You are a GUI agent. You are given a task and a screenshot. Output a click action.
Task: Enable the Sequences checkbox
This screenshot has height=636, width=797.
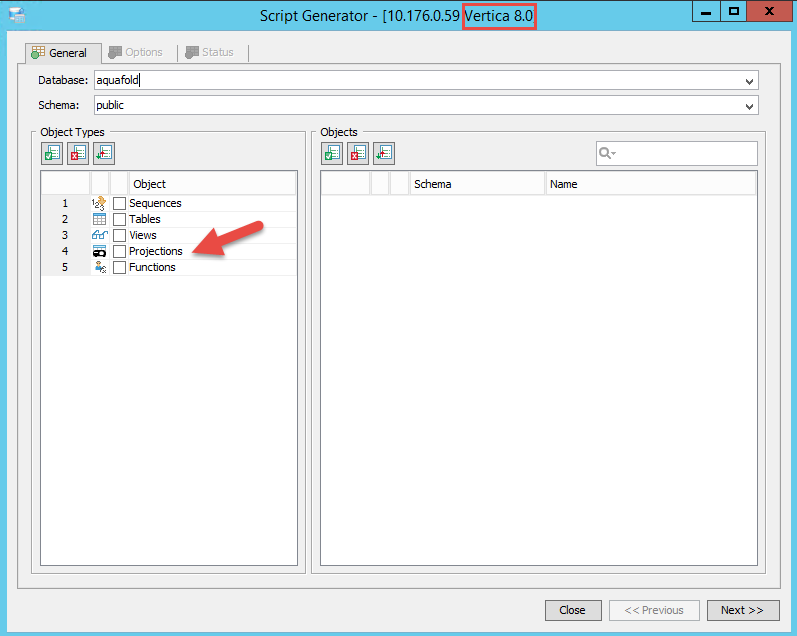point(119,203)
